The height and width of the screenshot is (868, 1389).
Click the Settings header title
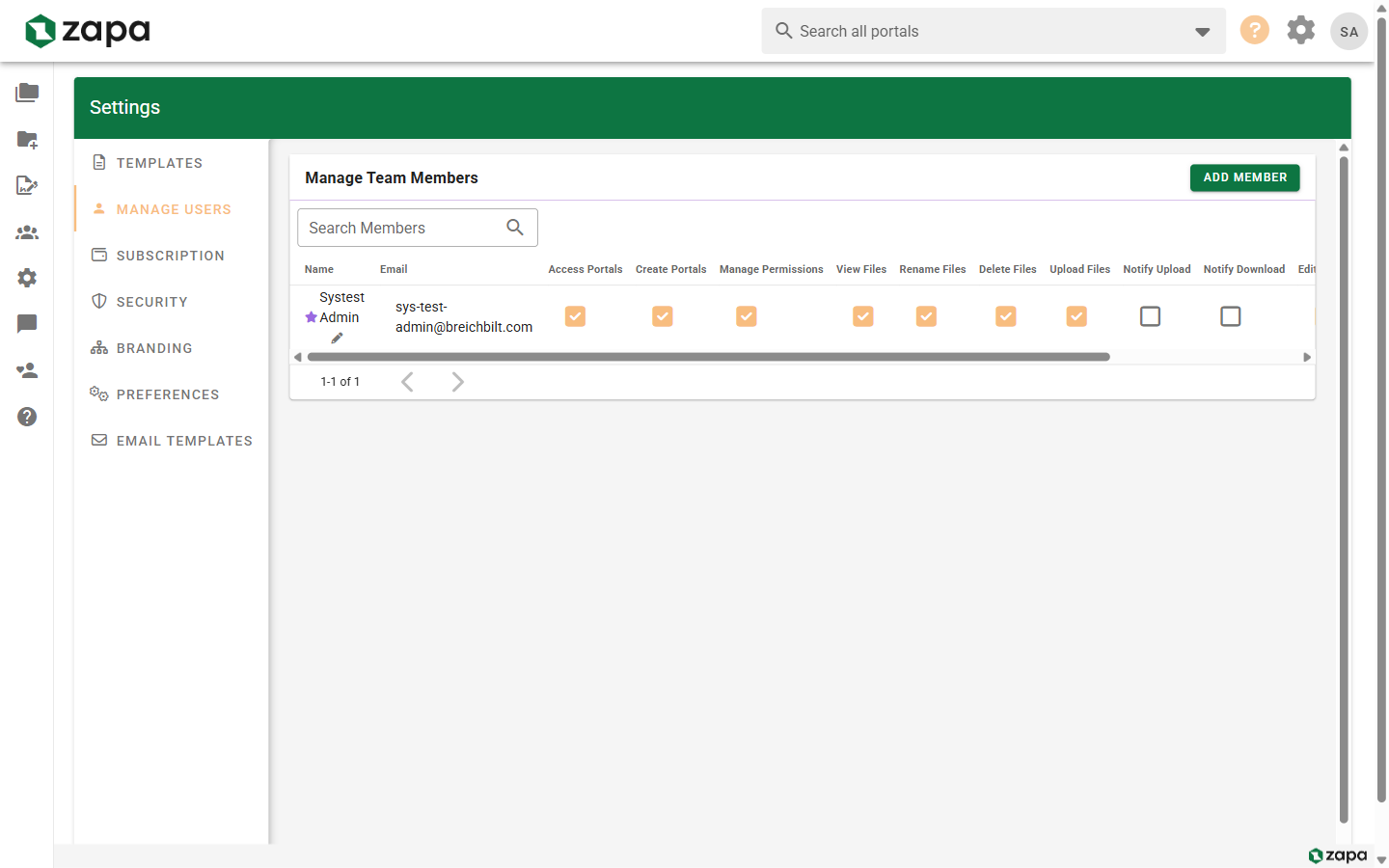pos(124,107)
